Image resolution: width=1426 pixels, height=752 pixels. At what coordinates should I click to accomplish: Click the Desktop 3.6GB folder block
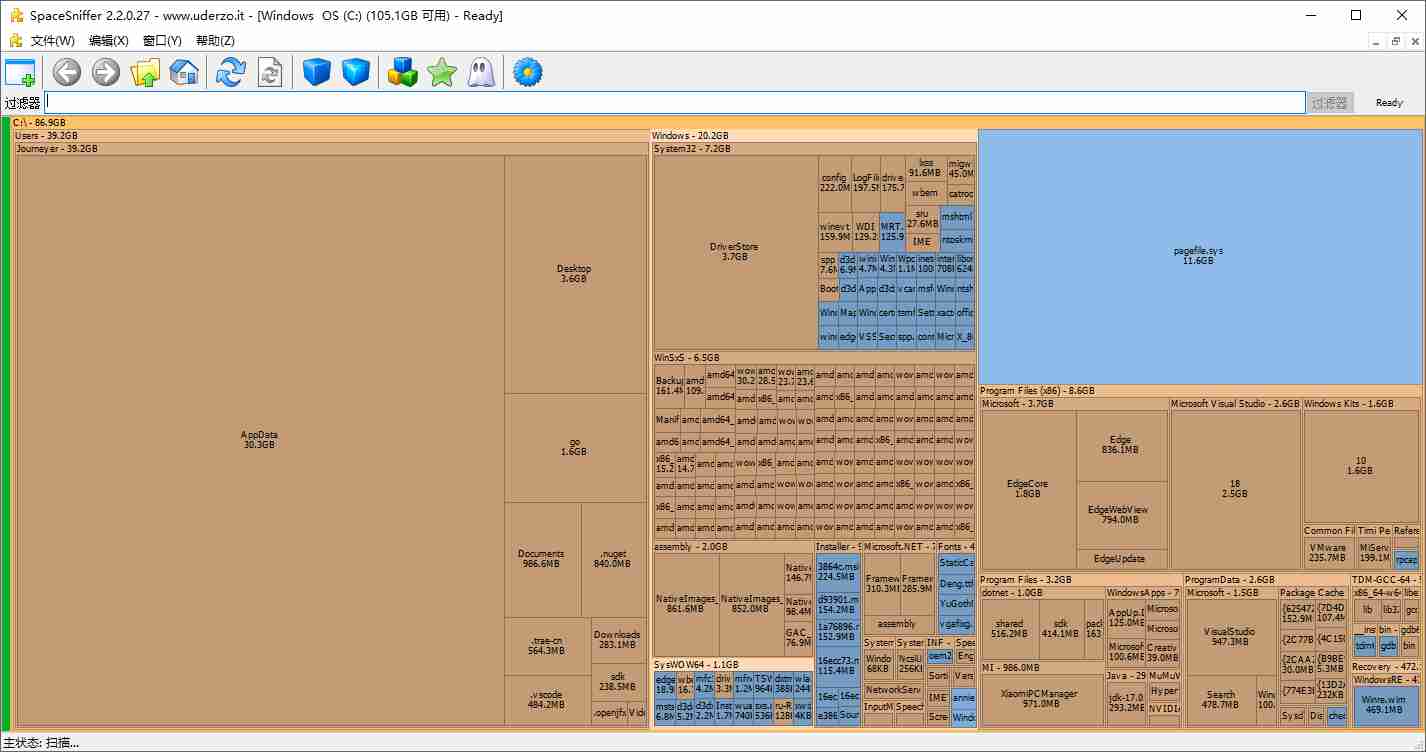click(574, 274)
